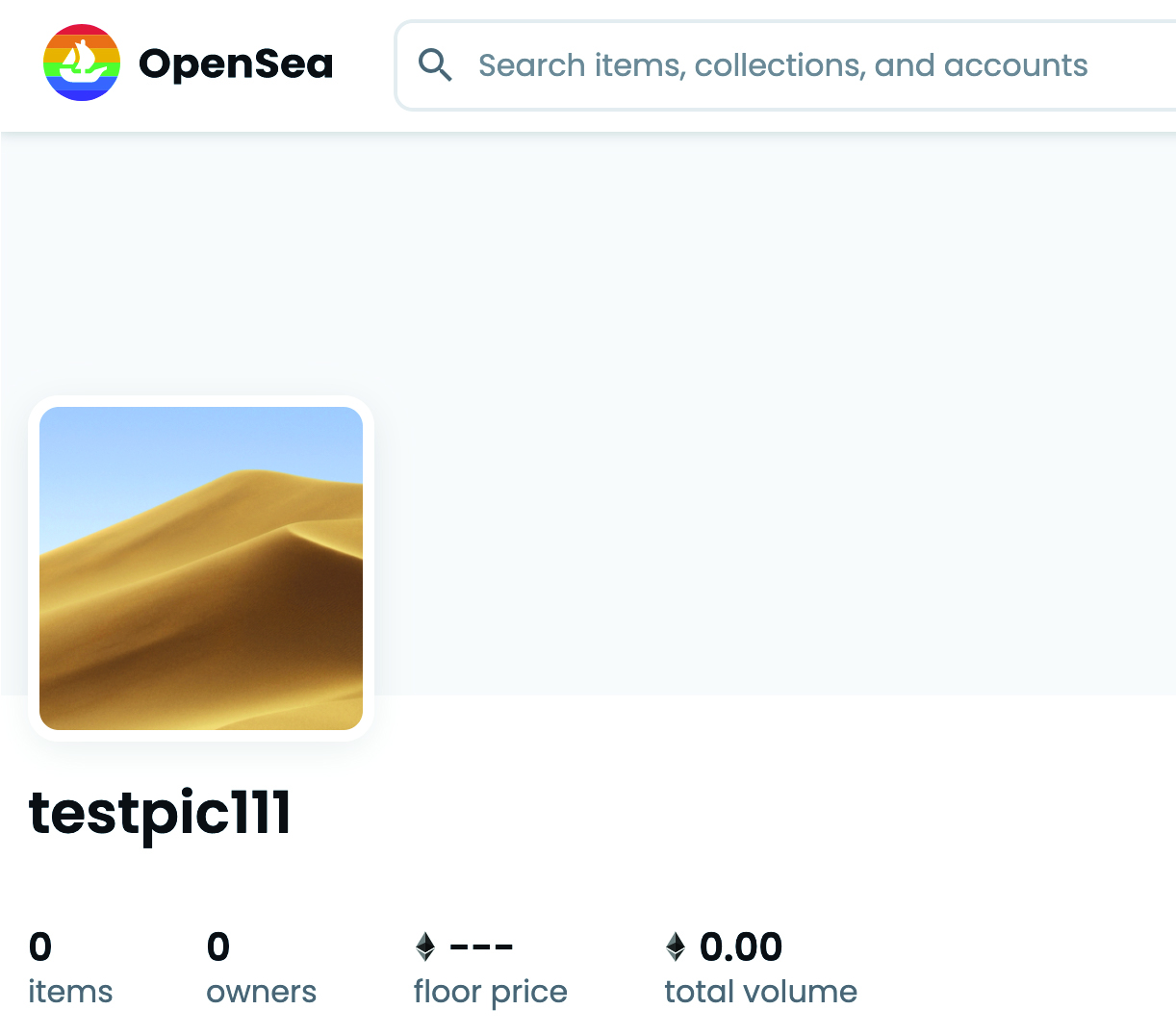Click the "owners" stat label
Viewport: 1176px width, 1035px height.
(261, 992)
